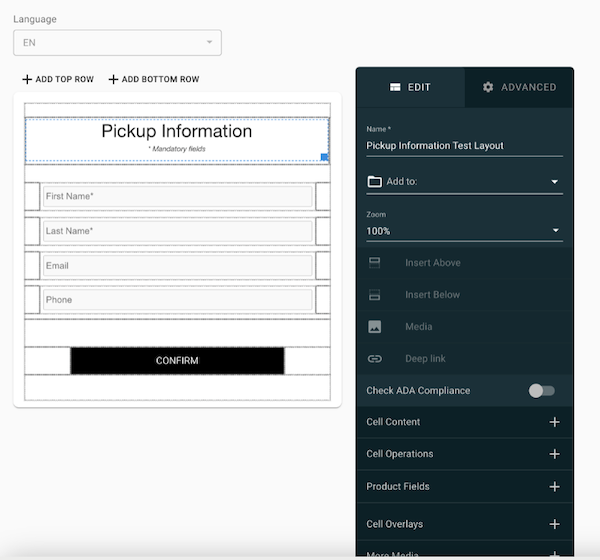Click the blue resize handle on header cell
600x560 pixels.
click(x=324, y=157)
